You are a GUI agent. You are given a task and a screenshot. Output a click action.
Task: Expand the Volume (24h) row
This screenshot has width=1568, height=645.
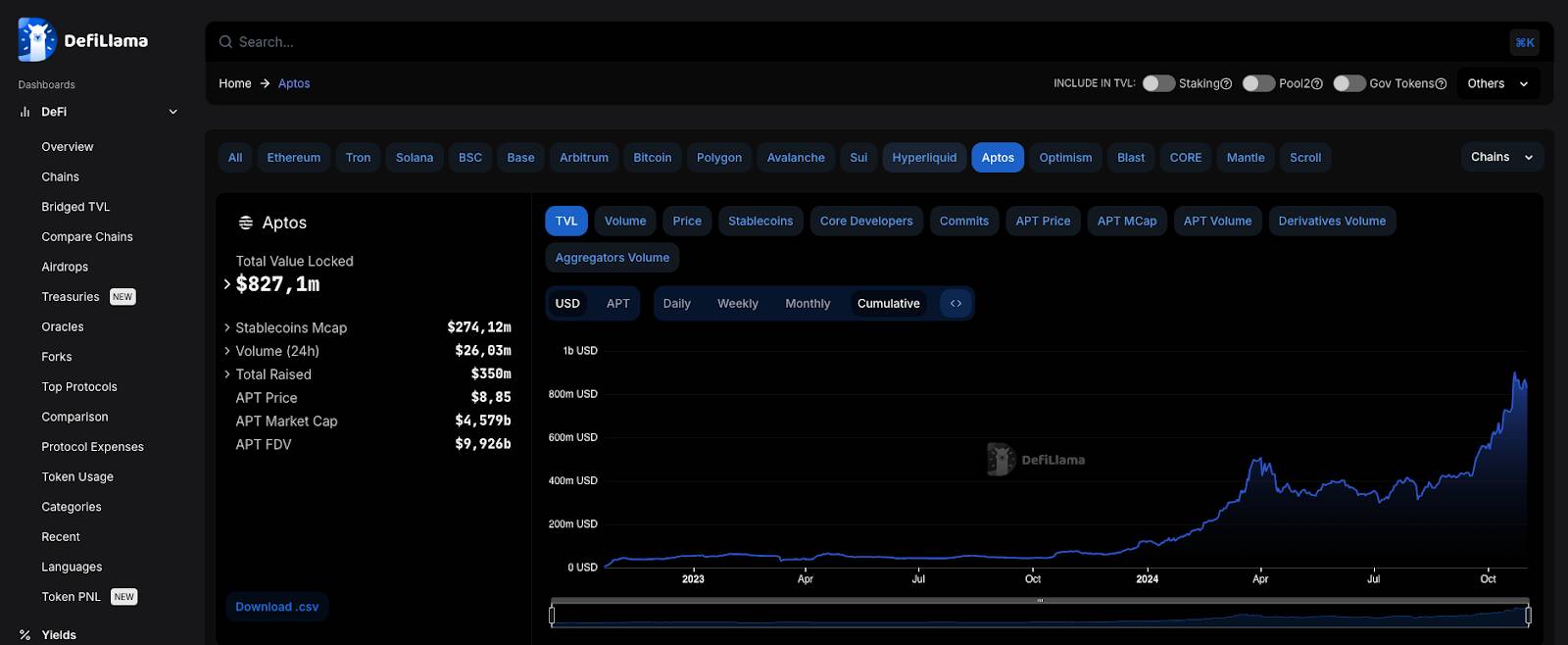tap(227, 351)
